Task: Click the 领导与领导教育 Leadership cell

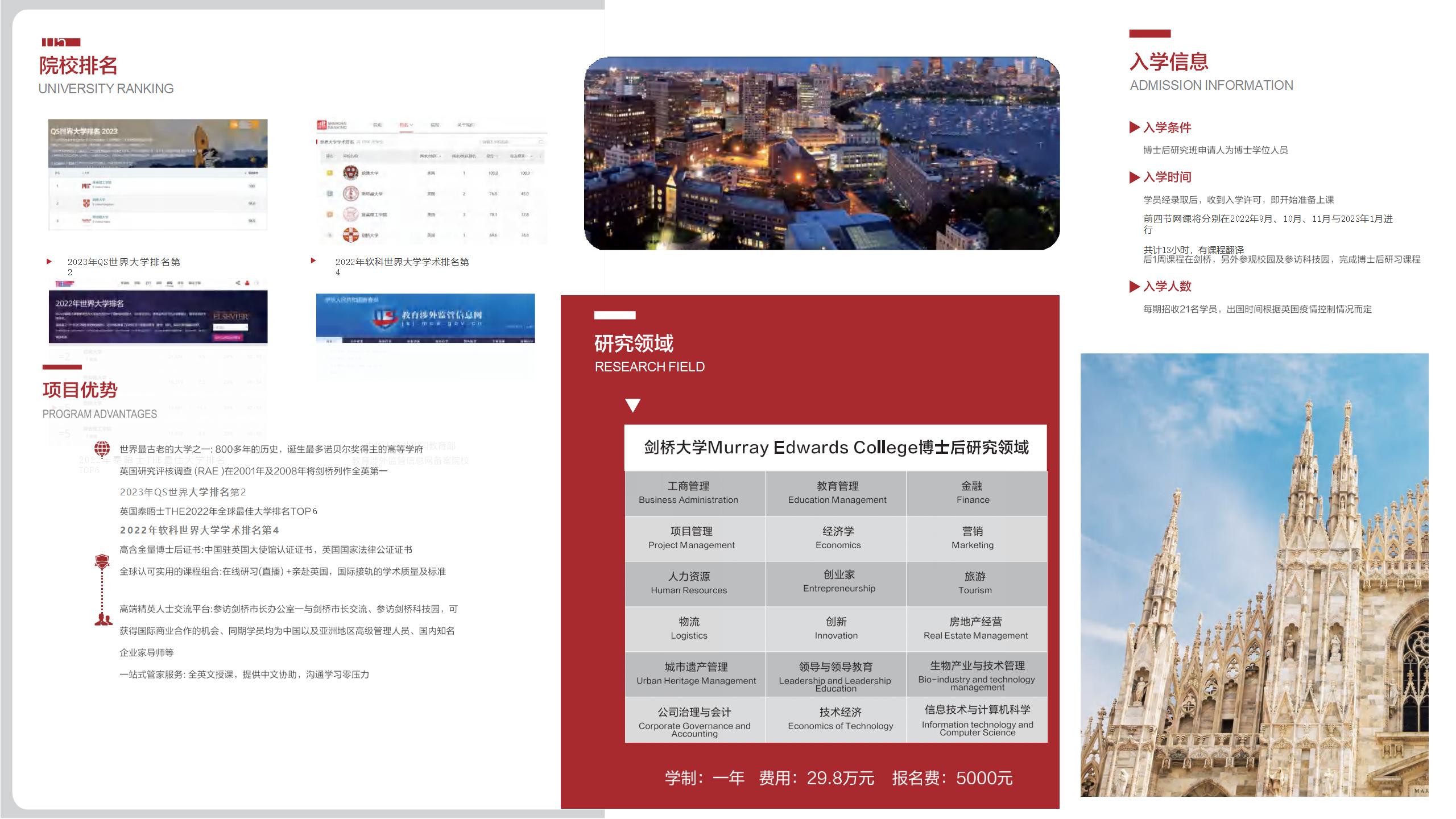Action: click(x=836, y=675)
